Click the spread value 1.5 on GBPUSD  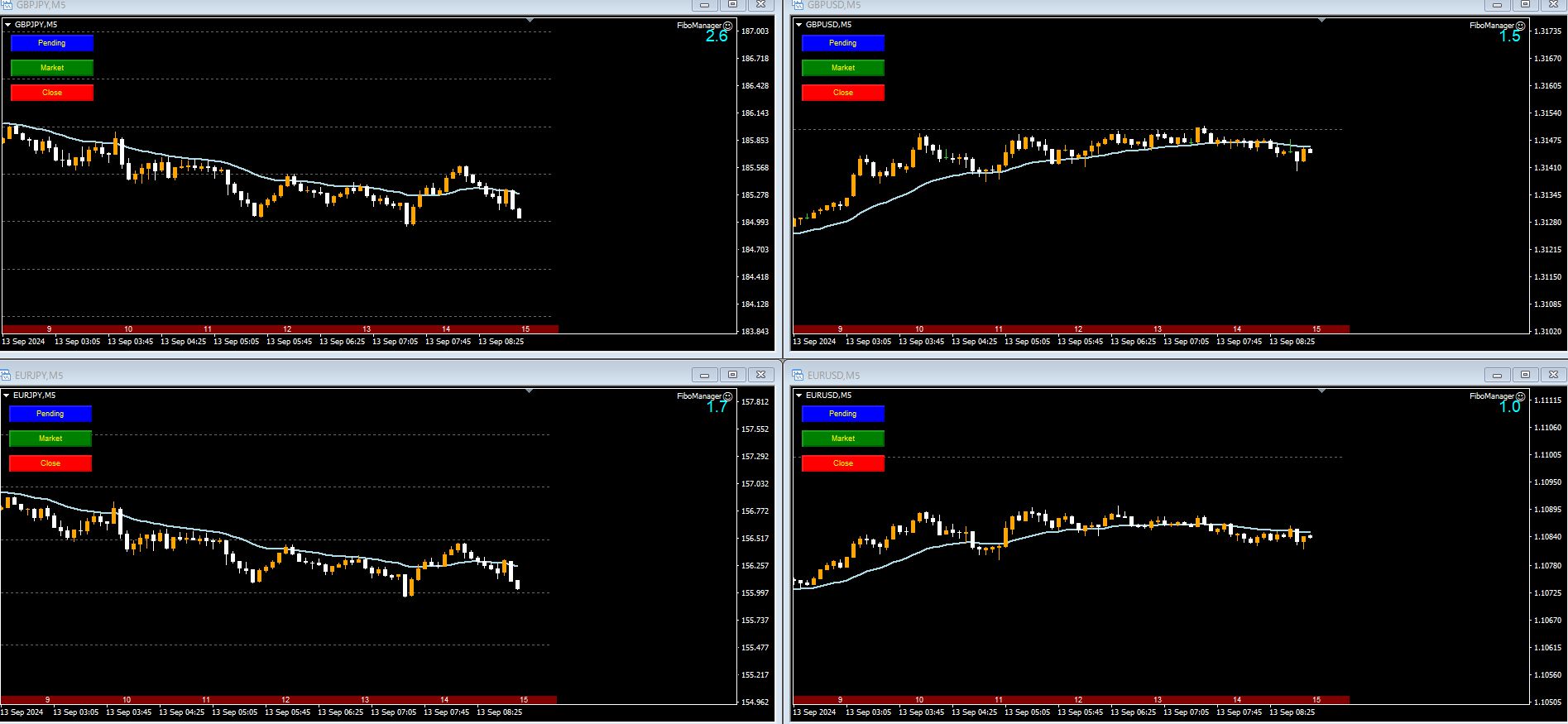[1510, 36]
